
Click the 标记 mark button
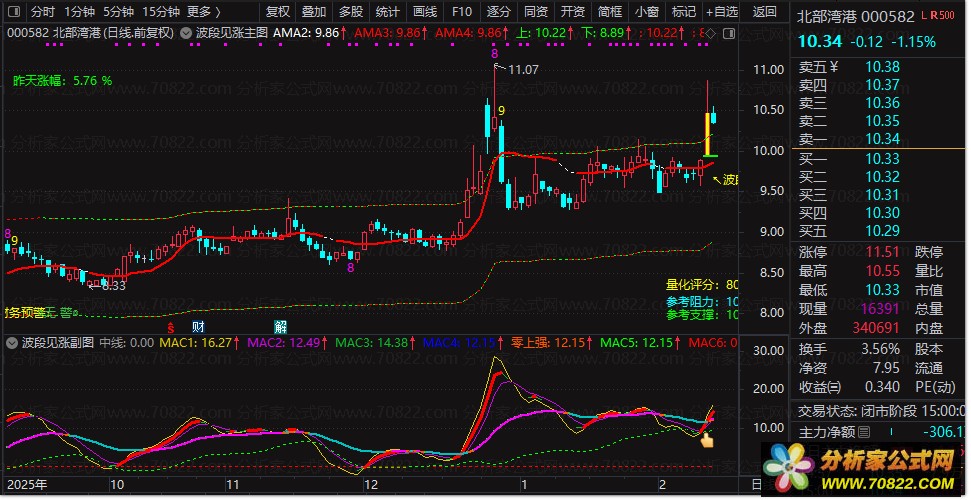683,12
